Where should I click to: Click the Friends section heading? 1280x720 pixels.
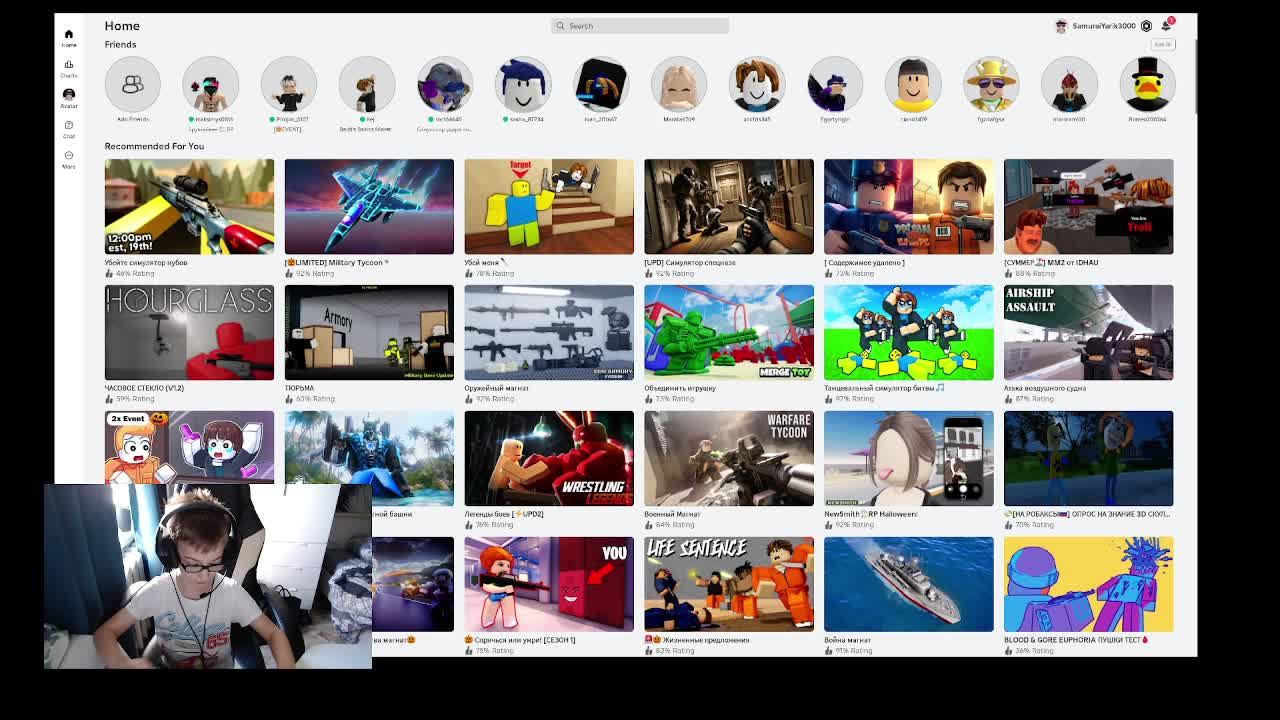coord(120,44)
